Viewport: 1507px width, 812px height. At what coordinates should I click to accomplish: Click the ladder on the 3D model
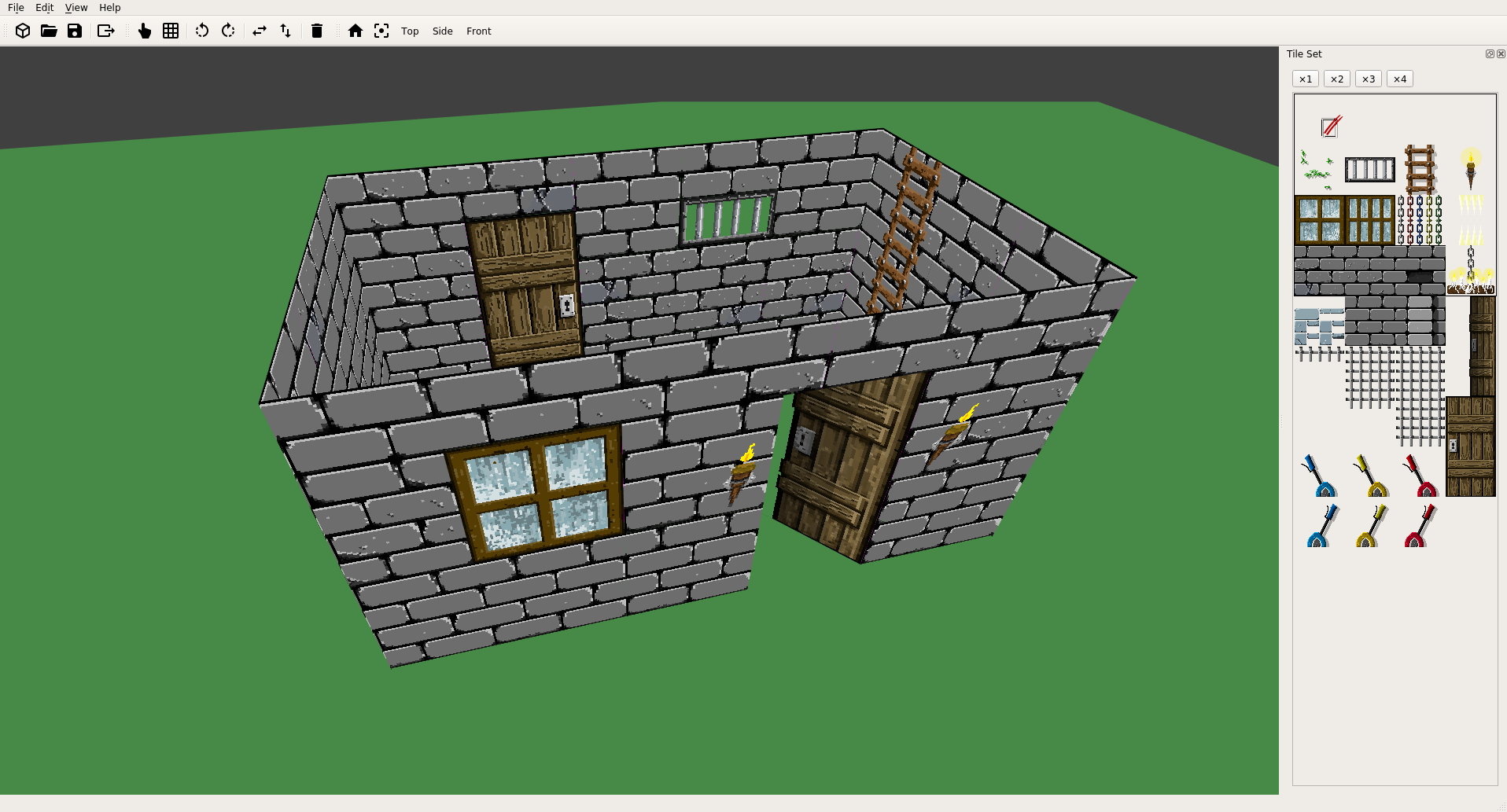pos(905,230)
